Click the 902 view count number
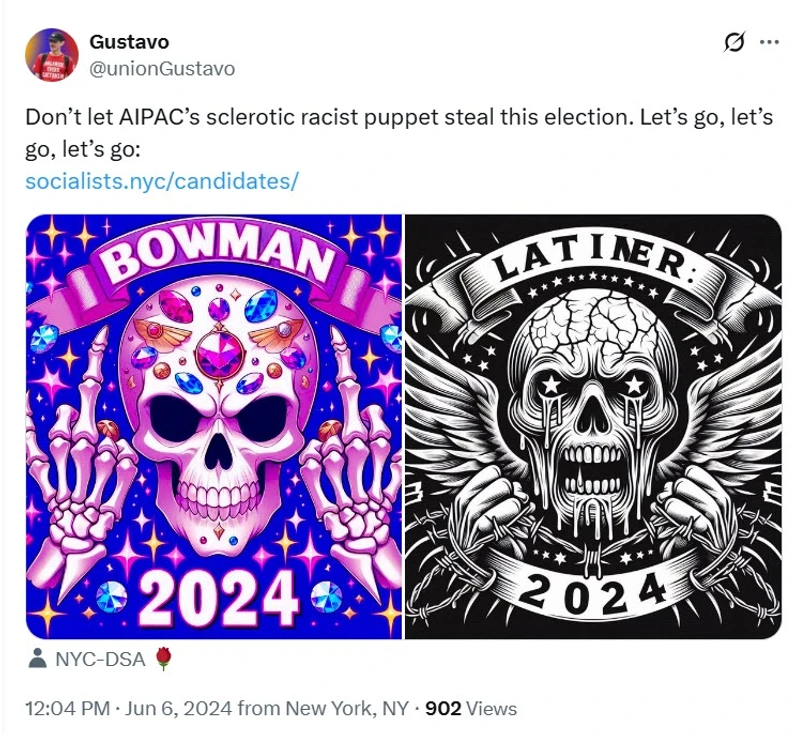The width and height of the screenshot is (800, 734). coord(443,709)
